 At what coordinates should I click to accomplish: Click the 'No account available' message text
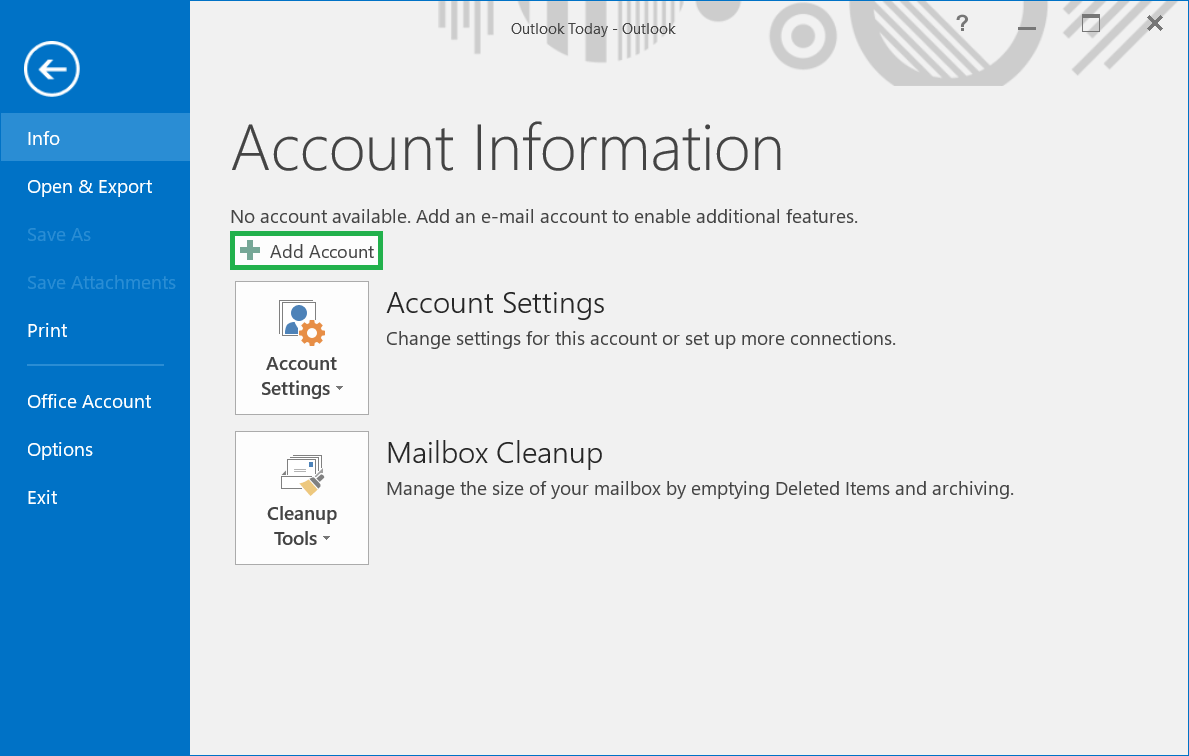544,217
